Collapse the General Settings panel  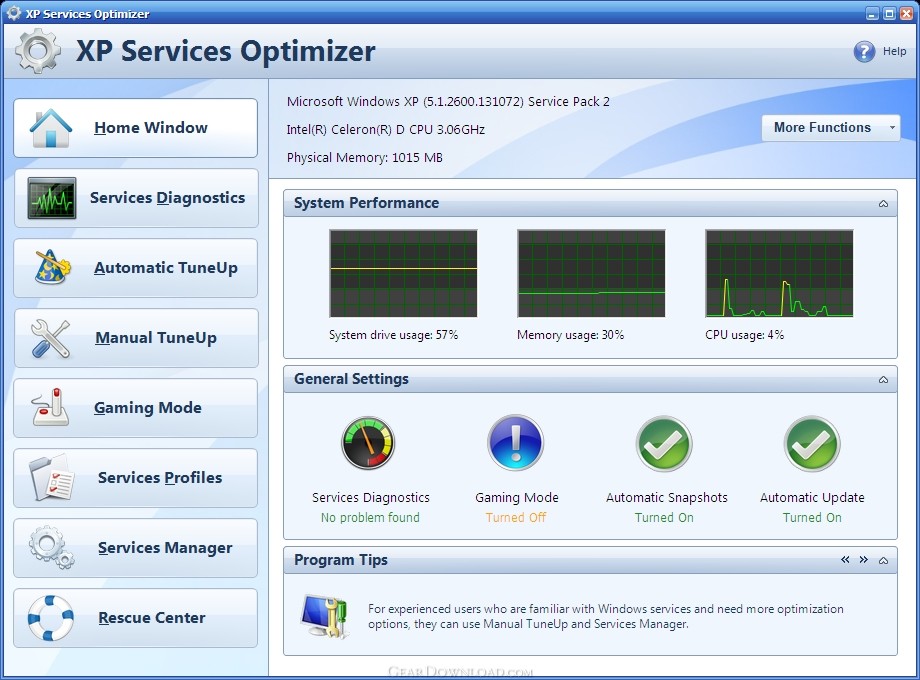(883, 380)
